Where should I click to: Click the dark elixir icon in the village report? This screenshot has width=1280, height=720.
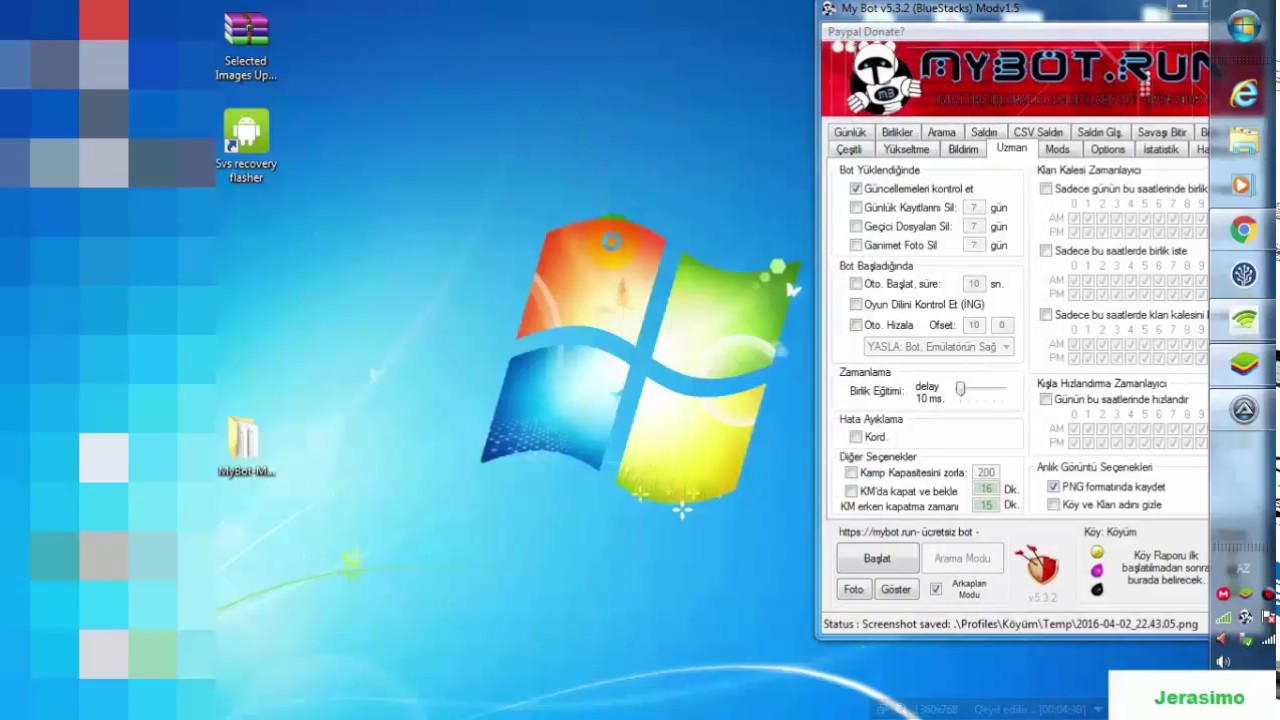(1097, 590)
